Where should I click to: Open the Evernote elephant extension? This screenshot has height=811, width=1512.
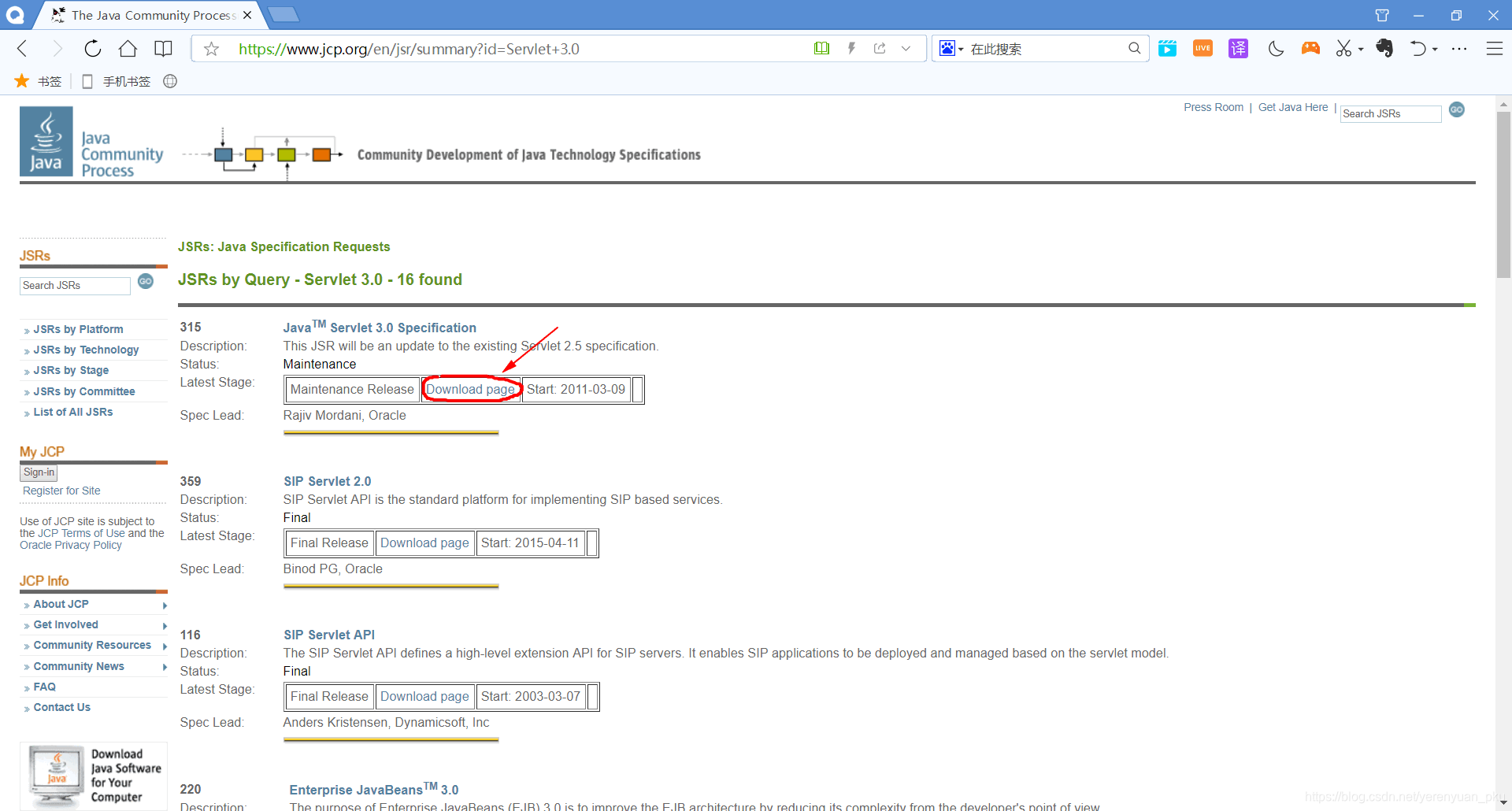(x=1384, y=49)
